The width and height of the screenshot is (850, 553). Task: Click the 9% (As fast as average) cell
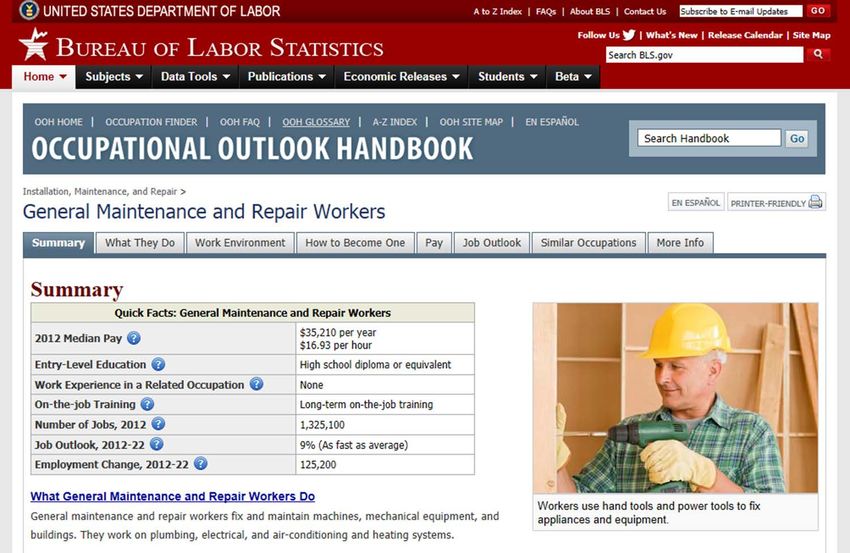click(385, 445)
